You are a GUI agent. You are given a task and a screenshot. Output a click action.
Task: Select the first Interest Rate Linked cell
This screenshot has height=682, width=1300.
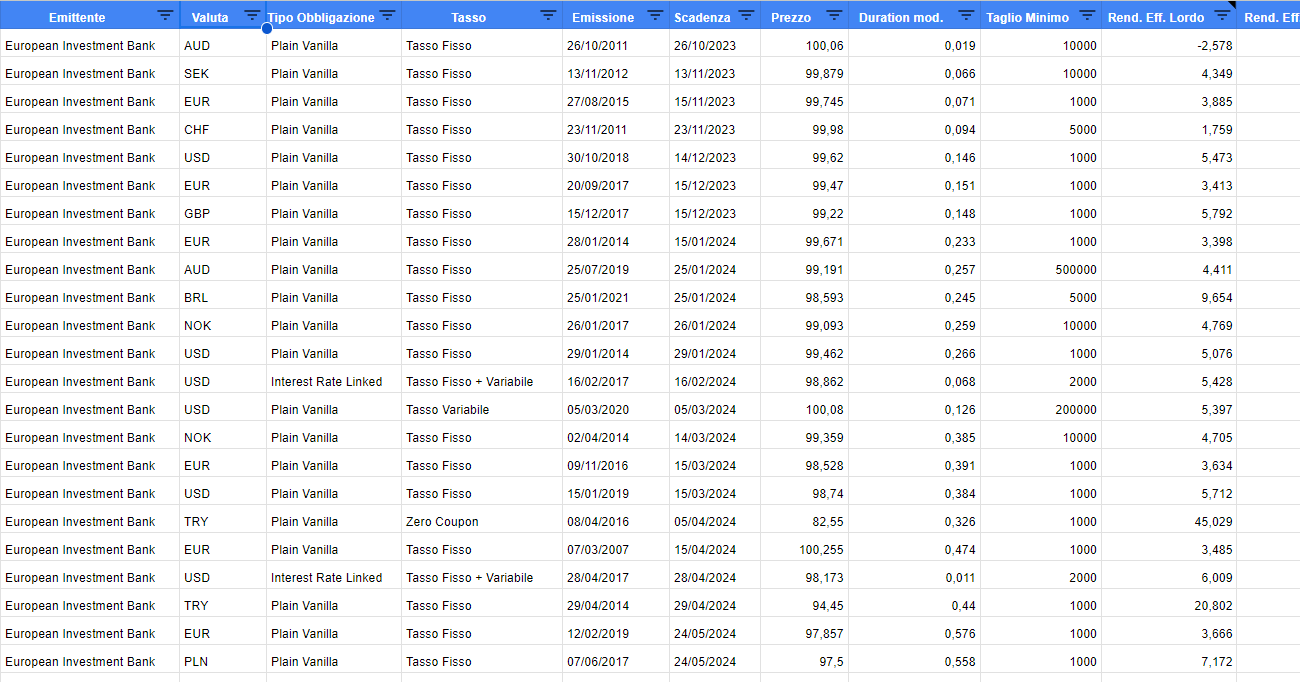[326, 381]
